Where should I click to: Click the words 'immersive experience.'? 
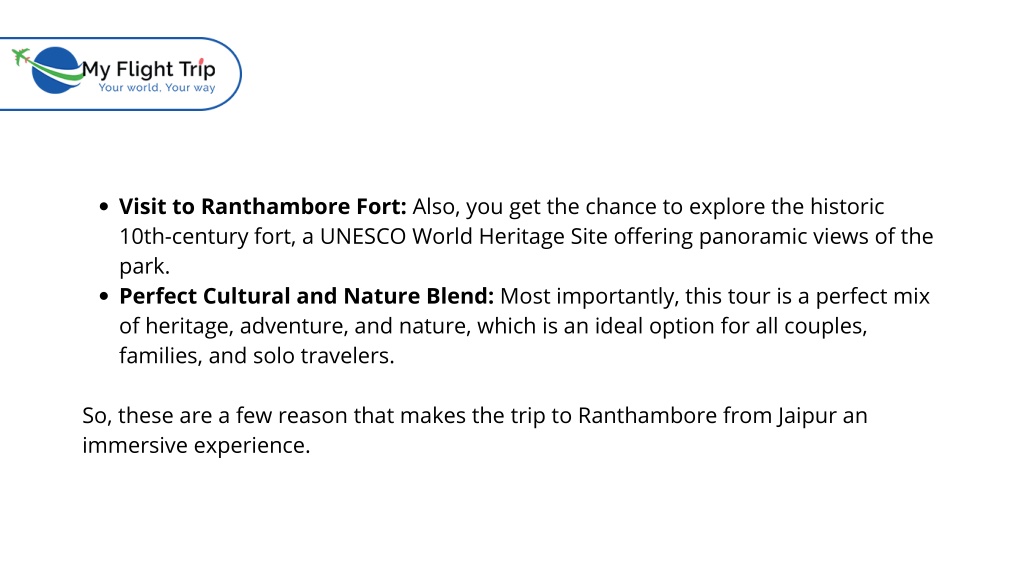pos(196,445)
